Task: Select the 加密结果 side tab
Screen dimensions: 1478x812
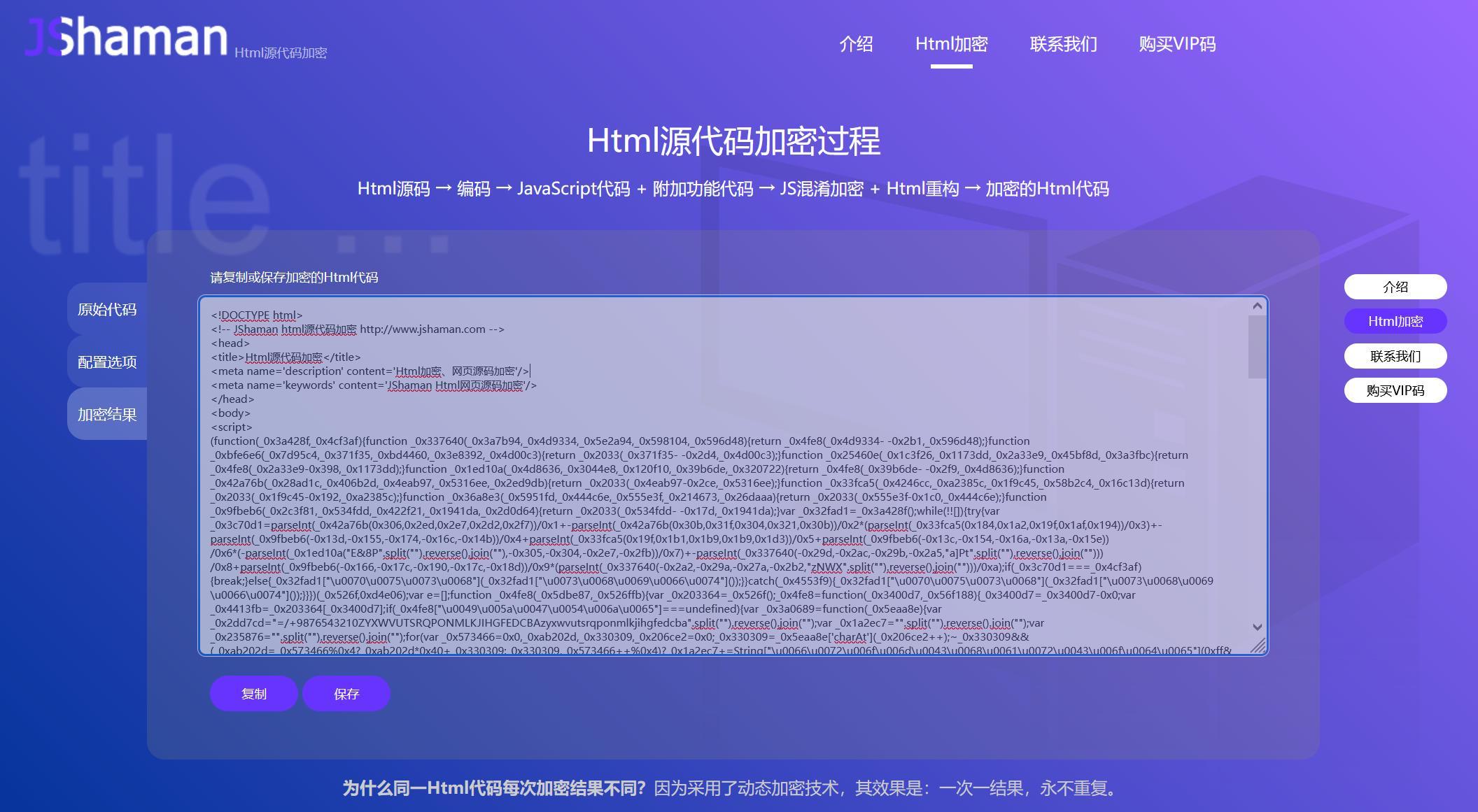Action: coord(107,414)
